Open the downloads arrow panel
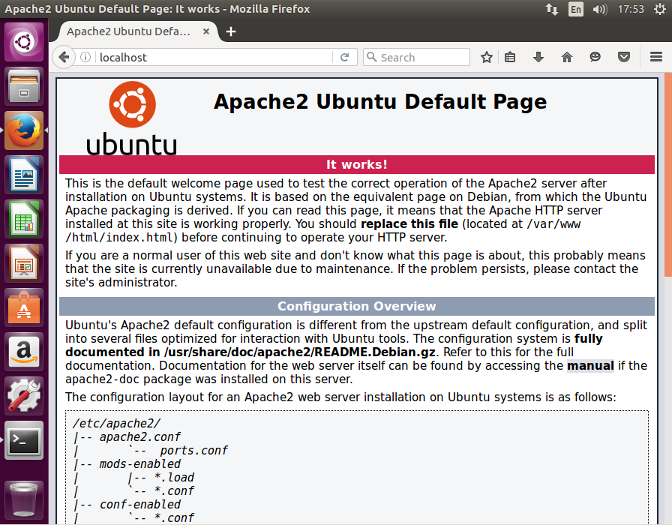Viewport: 672px width, 525px height. tap(538, 57)
